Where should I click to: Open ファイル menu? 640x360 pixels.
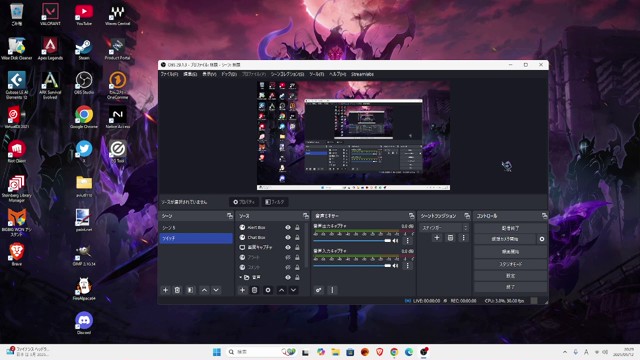(x=169, y=74)
